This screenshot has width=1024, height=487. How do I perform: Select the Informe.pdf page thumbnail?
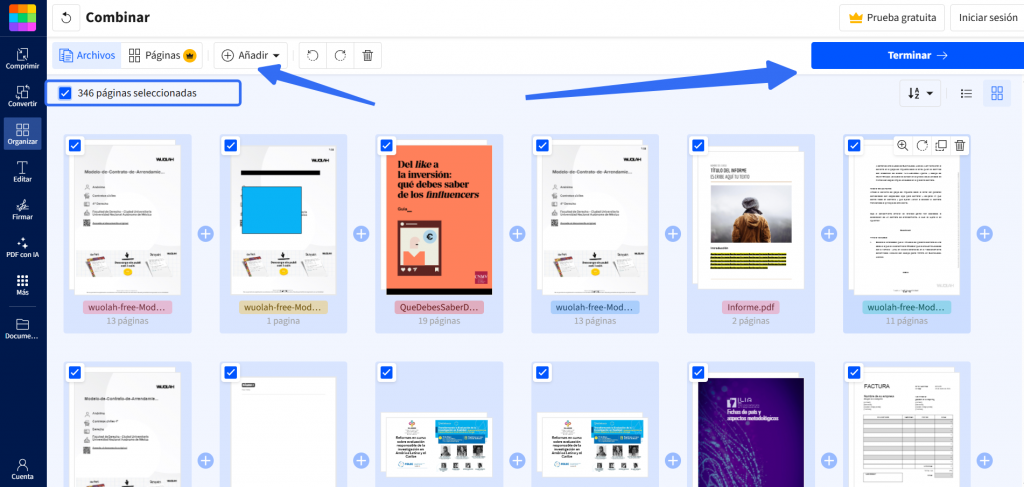point(749,219)
